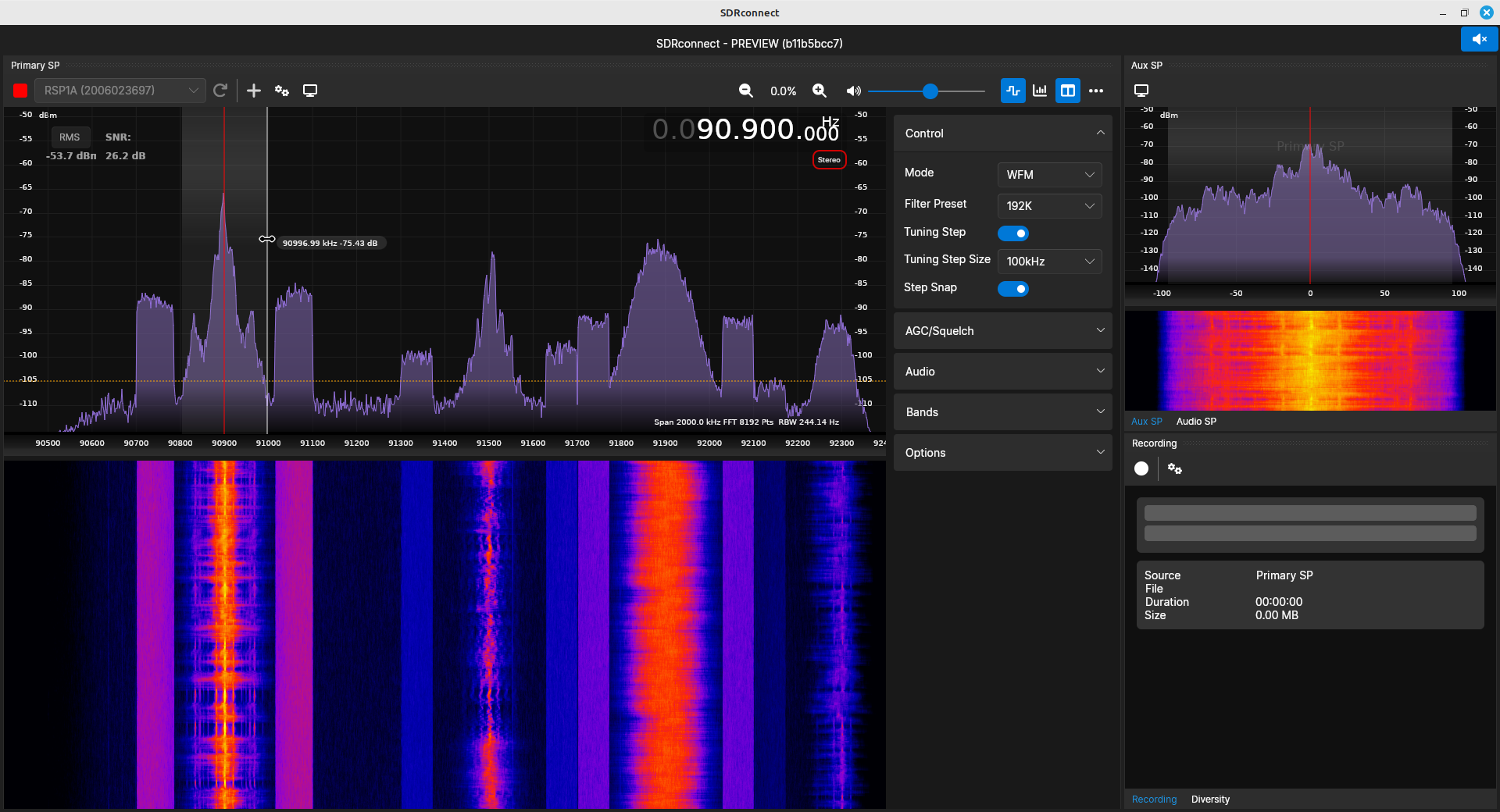The height and width of the screenshot is (812, 1500).
Task: Expand the Audio section
Action: pyautogui.click(x=1002, y=372)
